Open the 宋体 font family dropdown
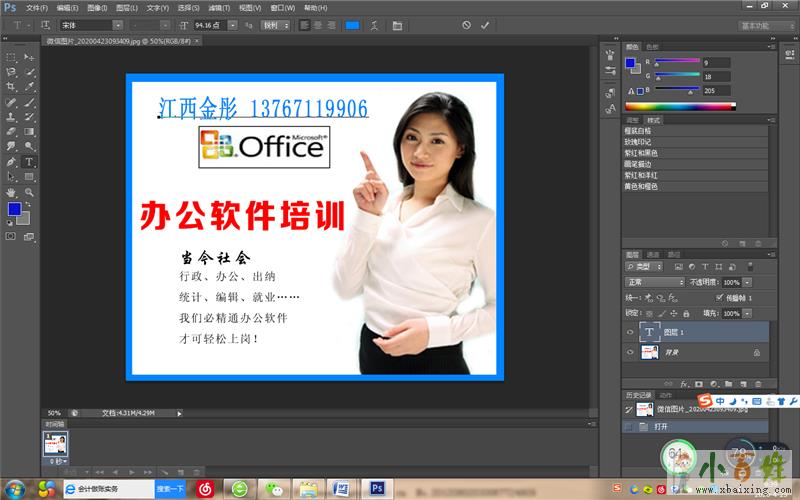This screenshot has width=800, height=500. tap(118, 24)
